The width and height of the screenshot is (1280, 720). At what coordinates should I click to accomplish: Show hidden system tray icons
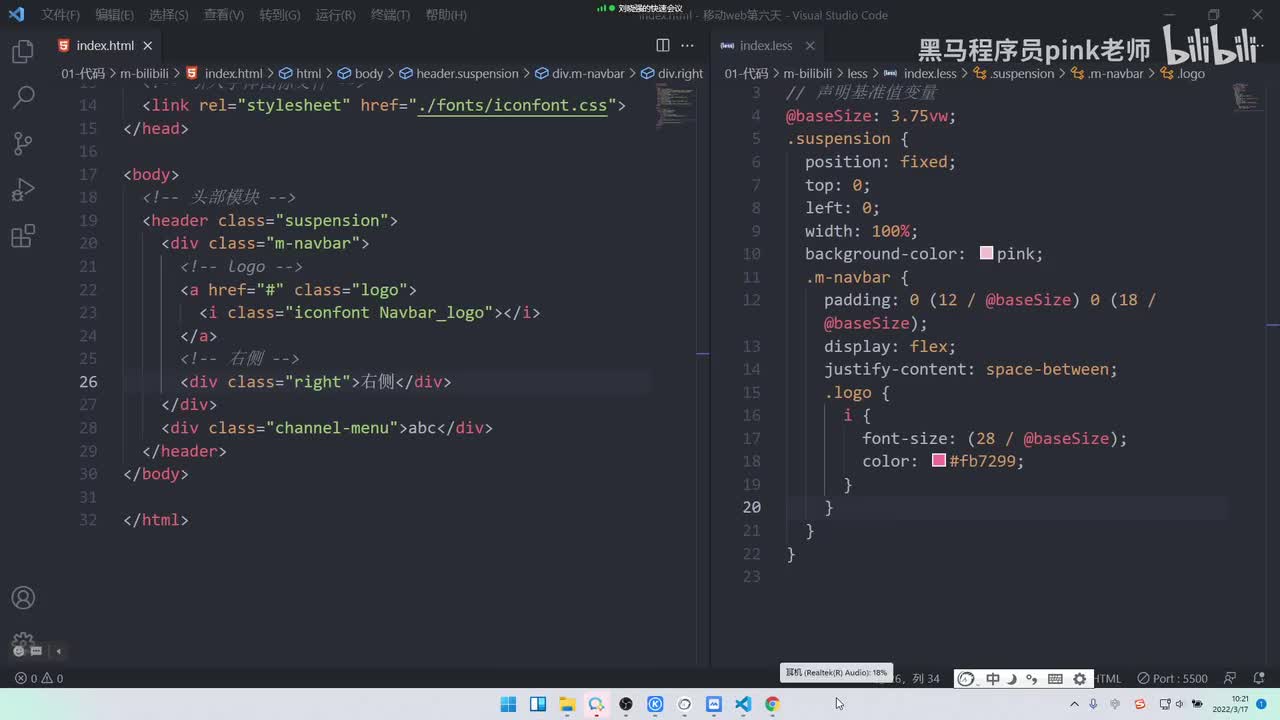(x=1075, y=704)
